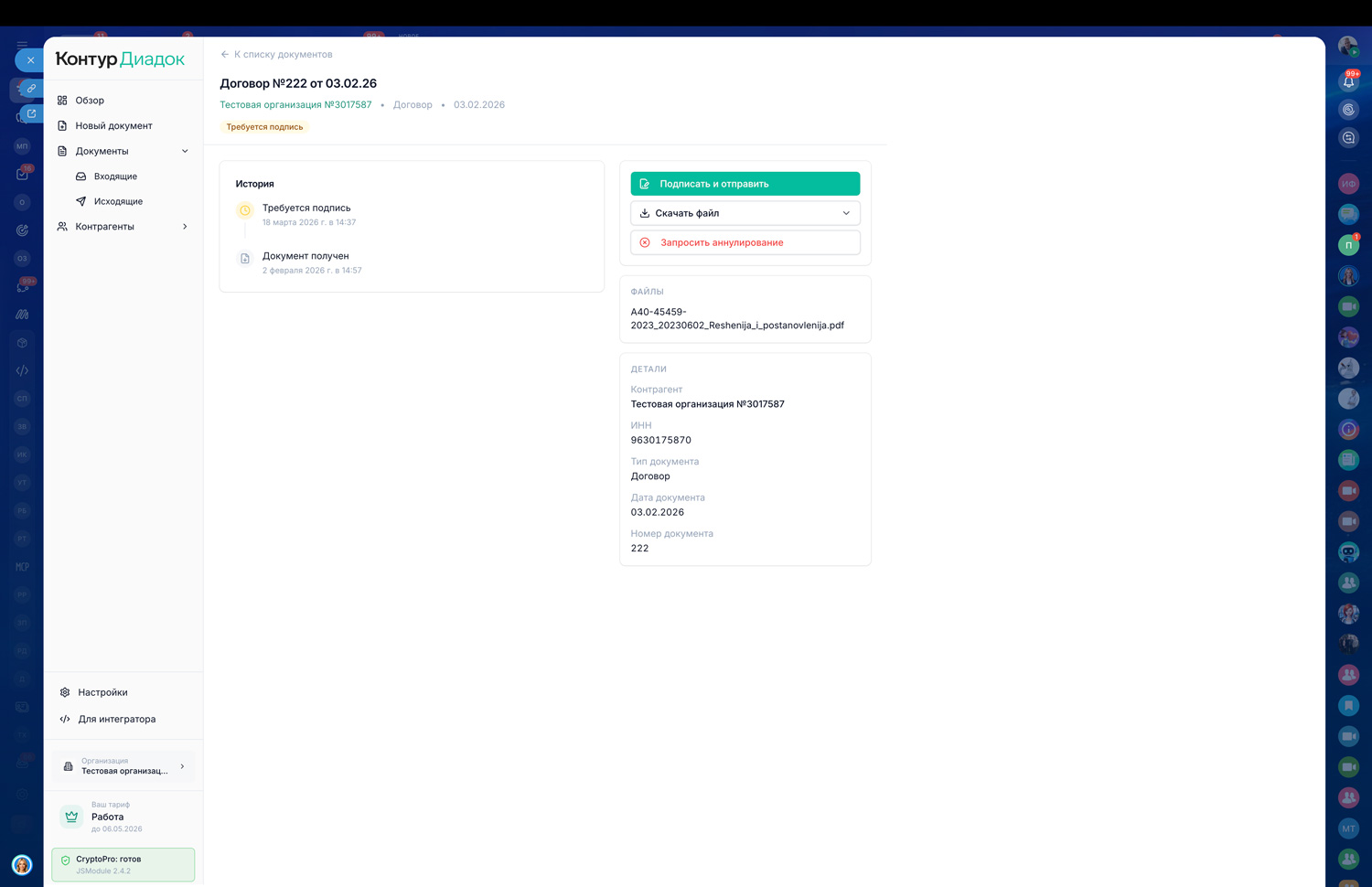Viewport: 1372px width, 887px height.
Task: Click the gear icon beside Настройки
Action: tap(65, 692)
